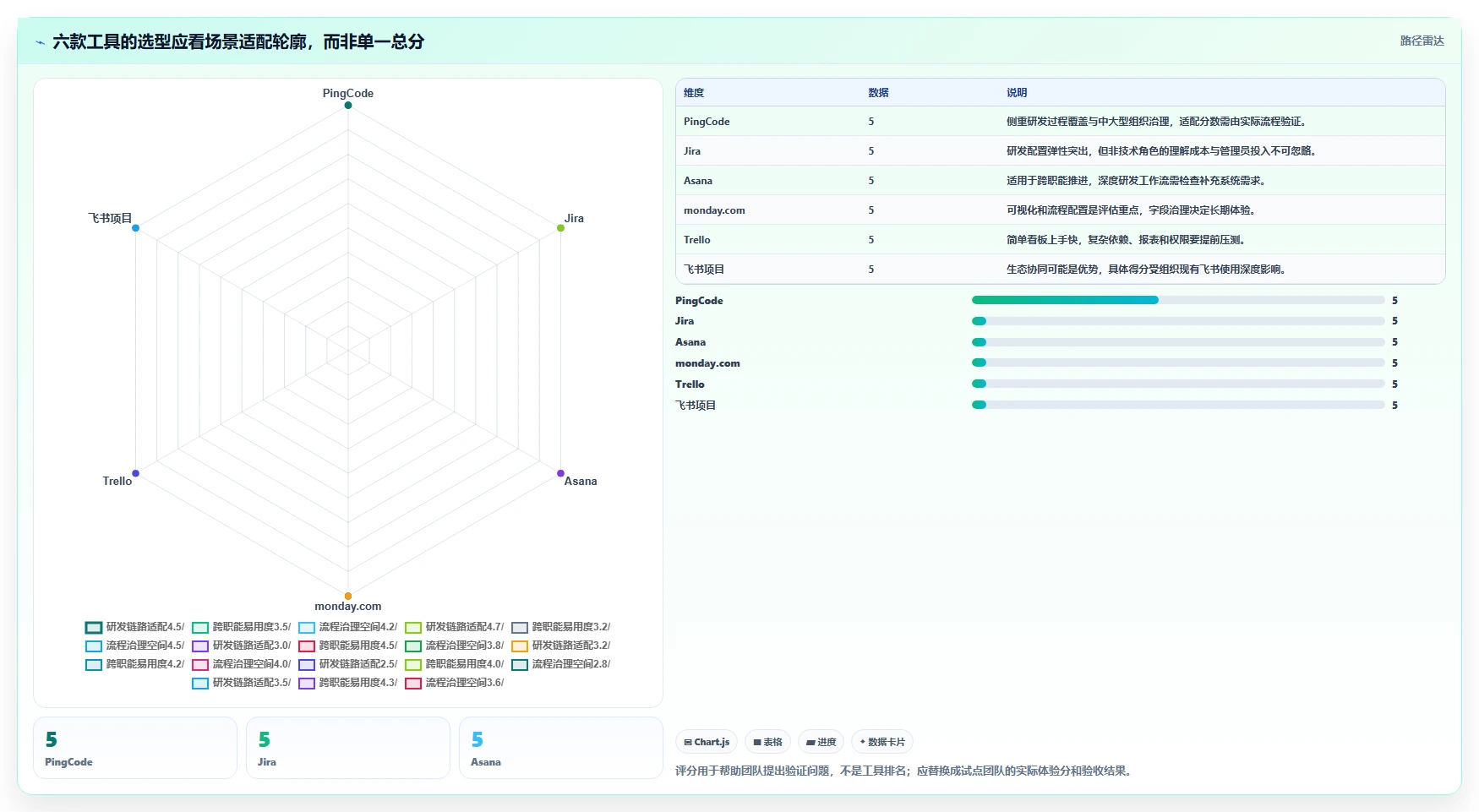Hide legend series 流程治理空间4.0/
The width and height of the screenshot is (1479, 812).
pyautogui.click(x=241, y=664)
